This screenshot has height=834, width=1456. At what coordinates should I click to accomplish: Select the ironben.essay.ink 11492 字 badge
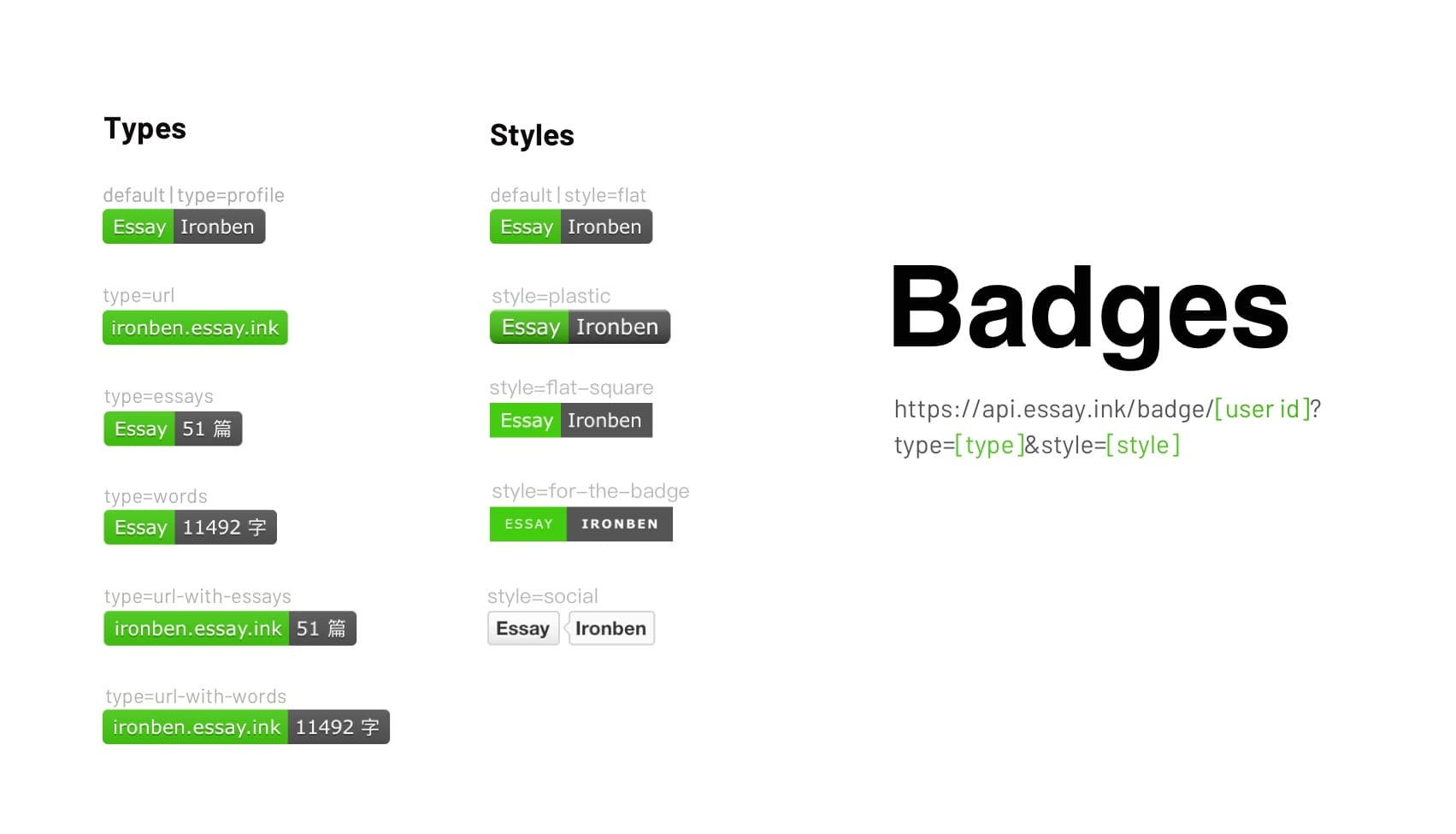[x=246, y=727]
